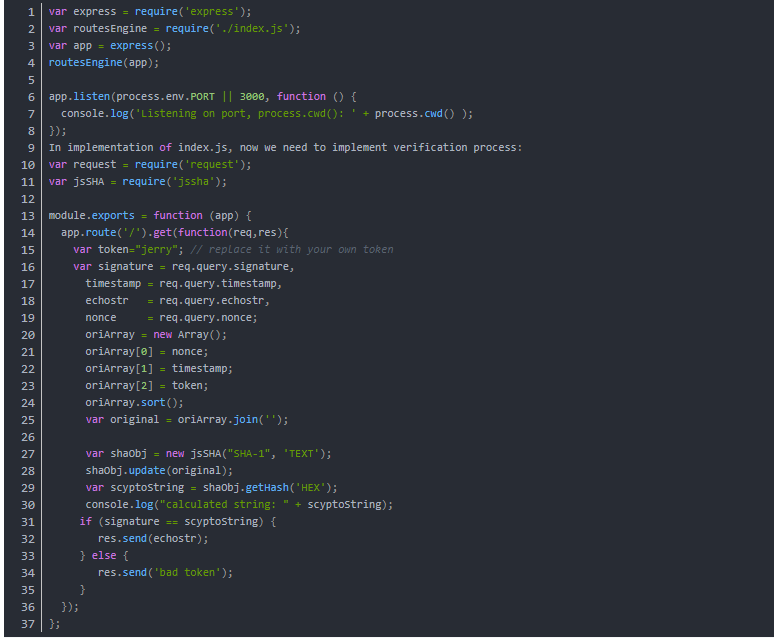Click req.query.timestamp on line 17
Viewport: 777px width, 643px height.
(x=218, y=283)
